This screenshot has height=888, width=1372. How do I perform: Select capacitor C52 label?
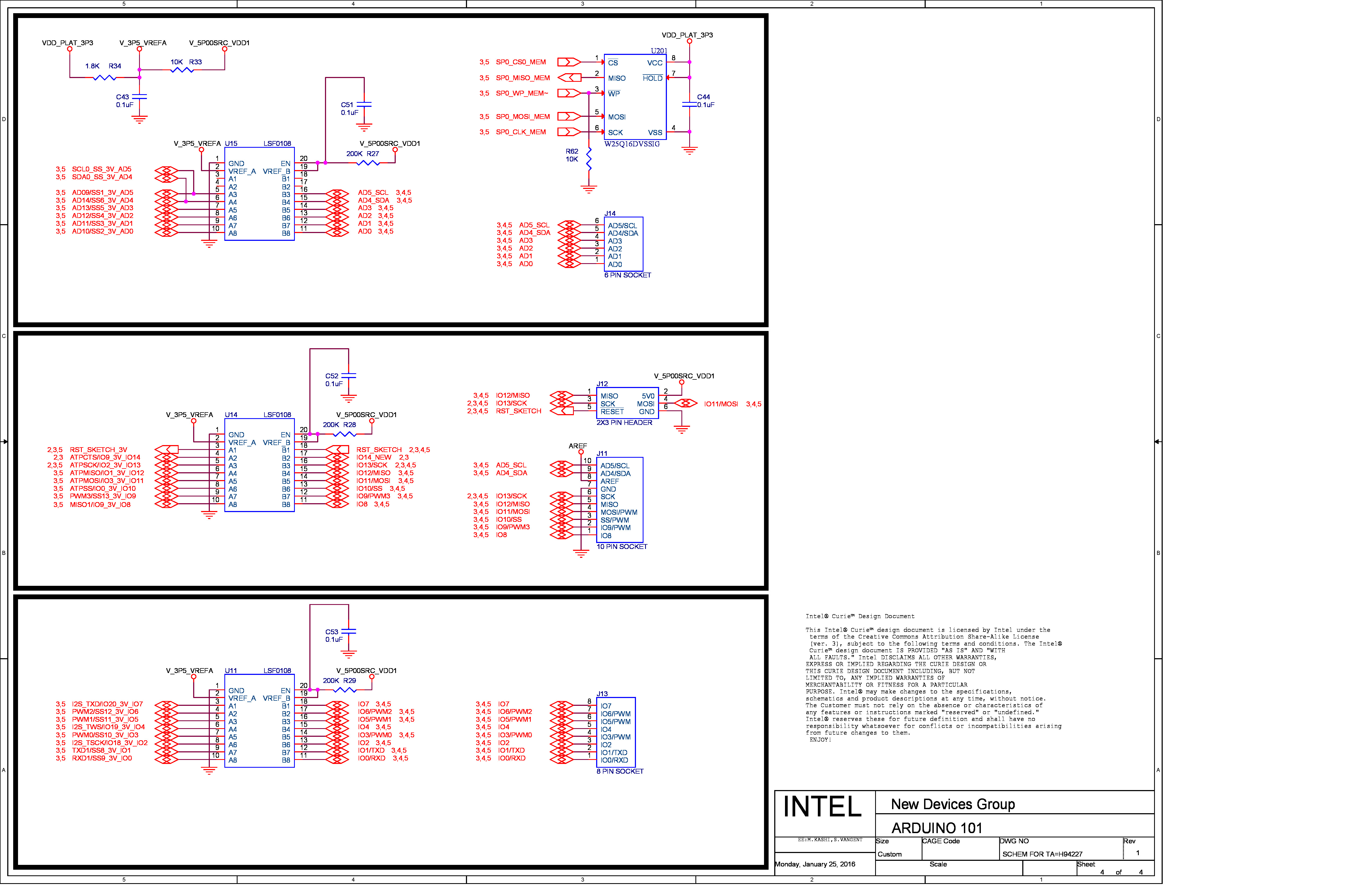click(x=334, y=380)
